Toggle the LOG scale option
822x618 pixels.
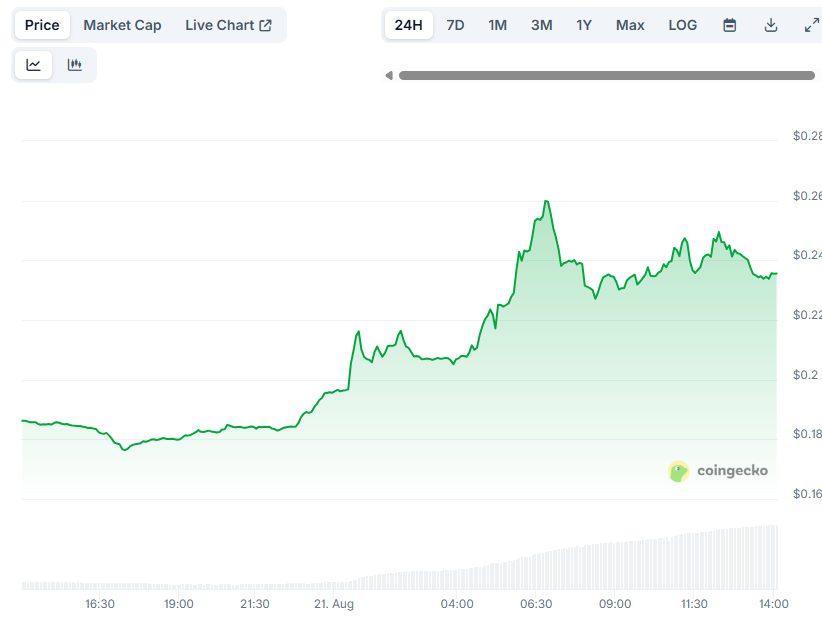pos(683,25)
